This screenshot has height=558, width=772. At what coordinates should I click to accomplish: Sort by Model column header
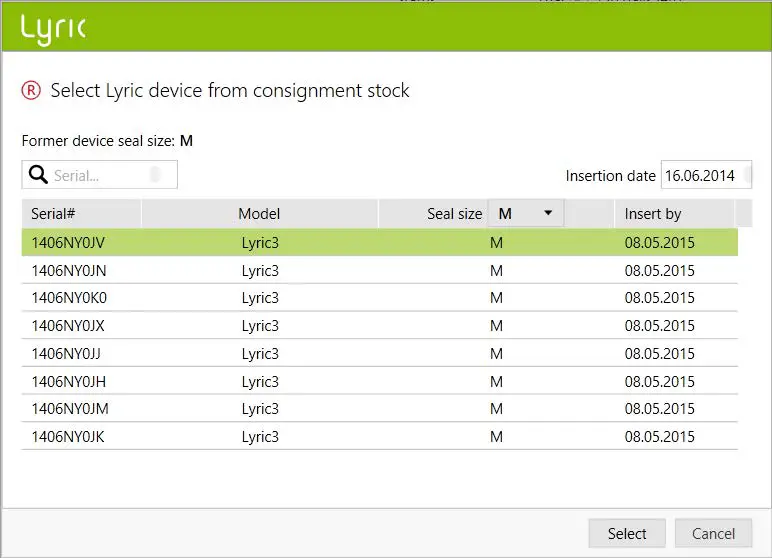pyautogui.click(x=259, y=213)
